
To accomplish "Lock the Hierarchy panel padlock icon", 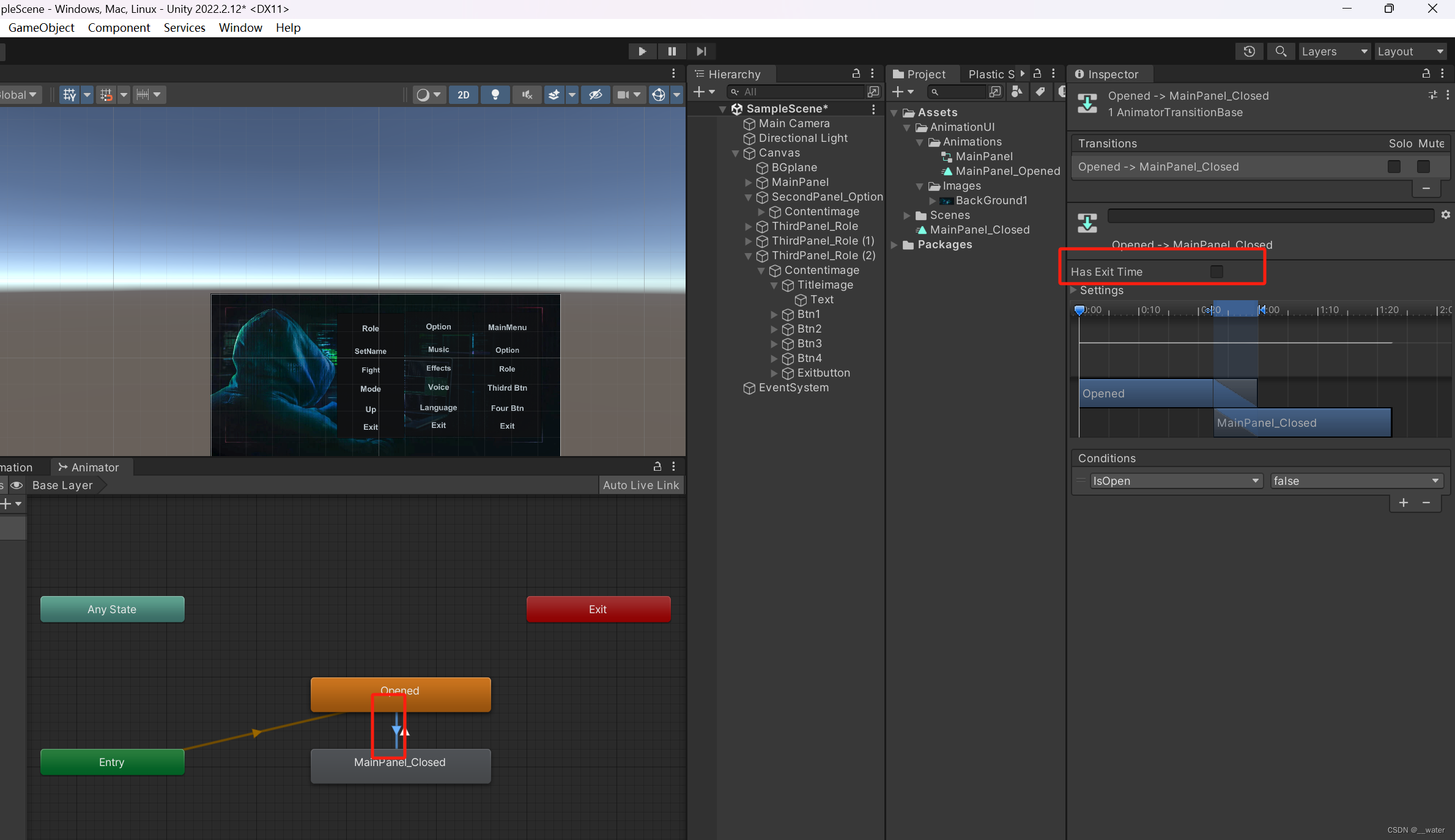I will (856, 73).
